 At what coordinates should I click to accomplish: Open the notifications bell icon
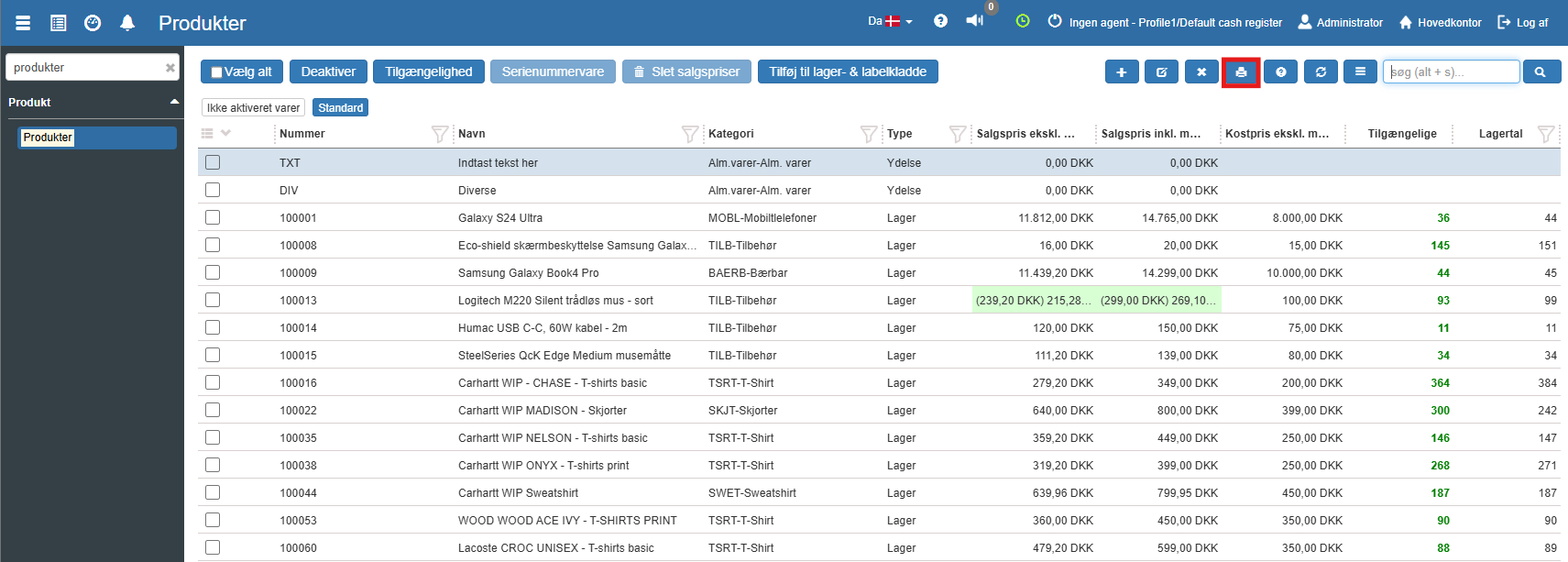point(127,23)
